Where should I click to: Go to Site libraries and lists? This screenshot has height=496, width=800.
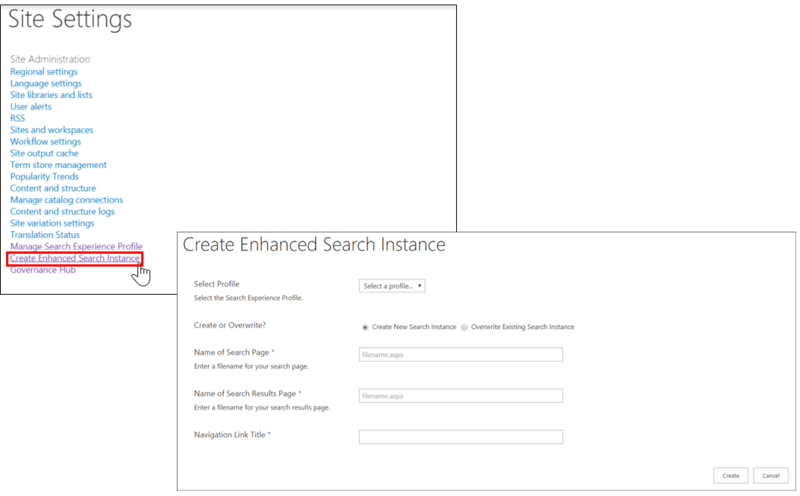[x=51, y=95]
